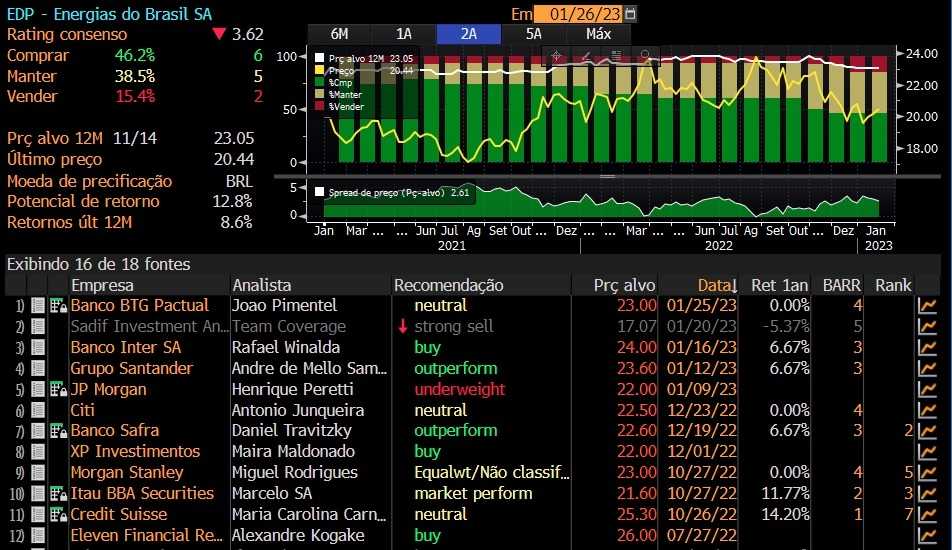Open the Credit Suisse company link
The height and width of the screenshot is (550, 952).
point(119,515)
